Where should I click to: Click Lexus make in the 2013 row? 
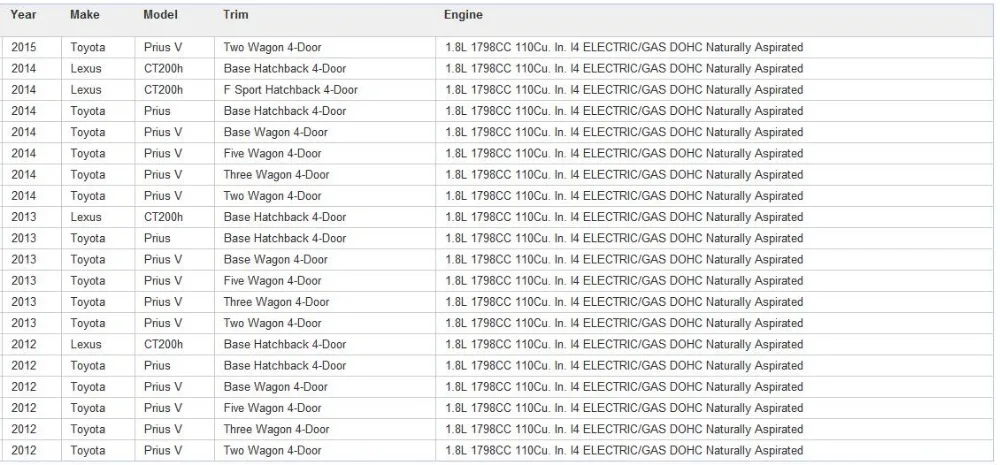point(86,217)
